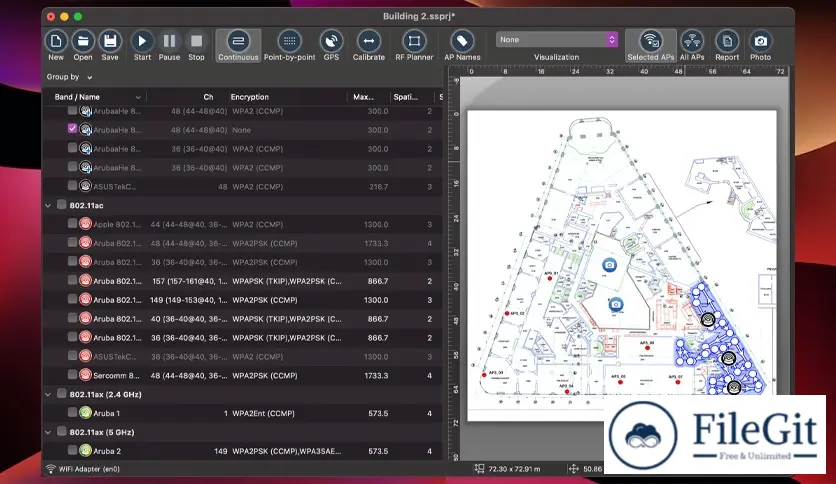Check the Apple 802.1 AP checkbox
The width and height of the screenshot is (836, 484).
(73, 223)
